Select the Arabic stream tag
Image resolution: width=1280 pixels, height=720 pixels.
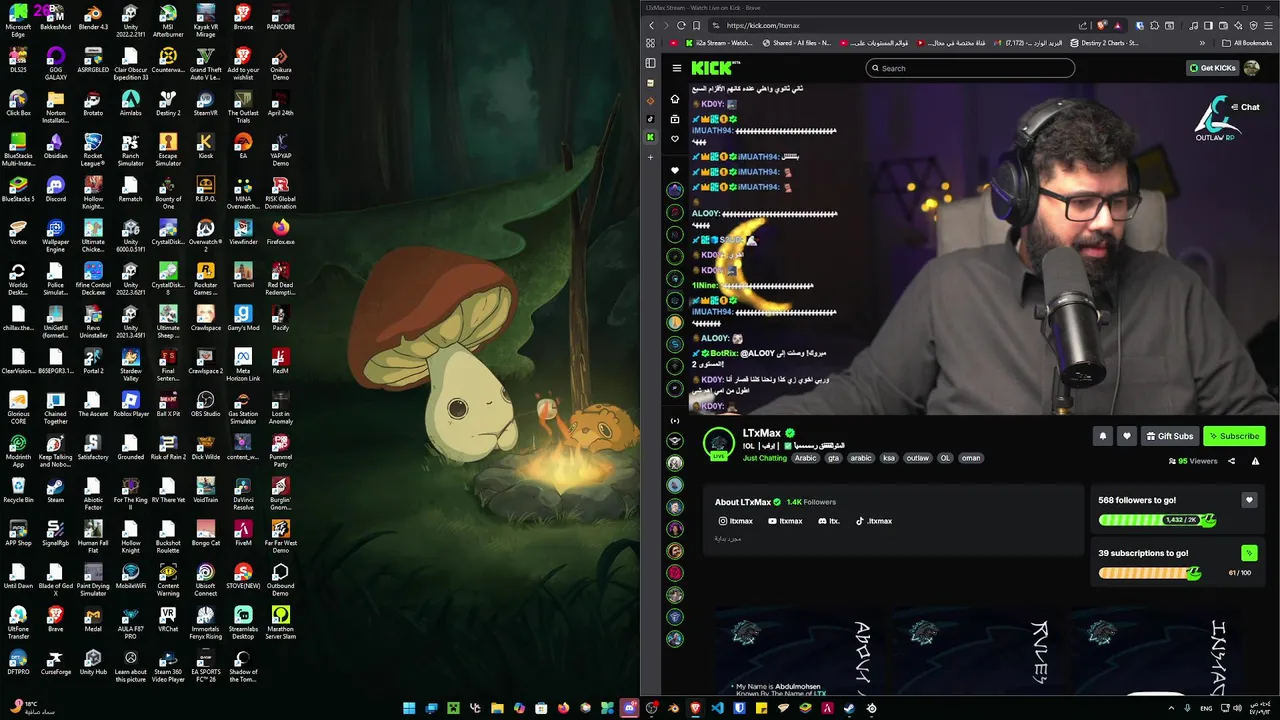pyautogui.click(x=805, y=458)
